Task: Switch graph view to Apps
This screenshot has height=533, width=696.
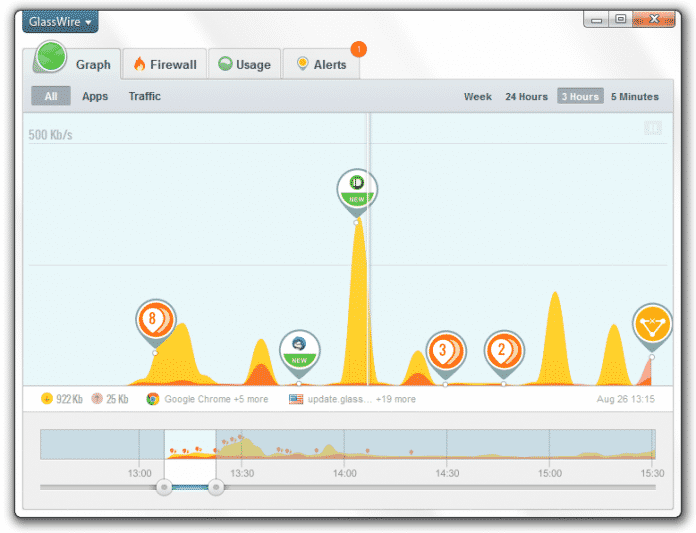Action: 95,97
